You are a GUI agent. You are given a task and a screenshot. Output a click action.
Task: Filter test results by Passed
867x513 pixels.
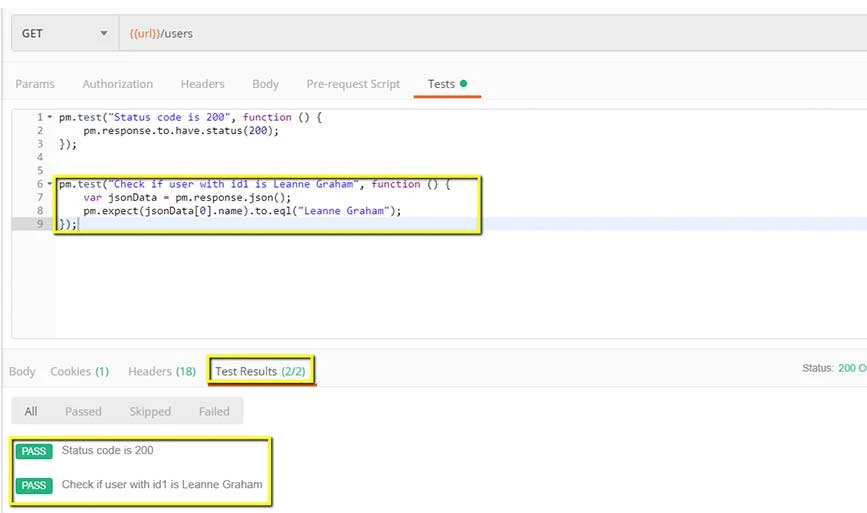(x=83, y=411)
